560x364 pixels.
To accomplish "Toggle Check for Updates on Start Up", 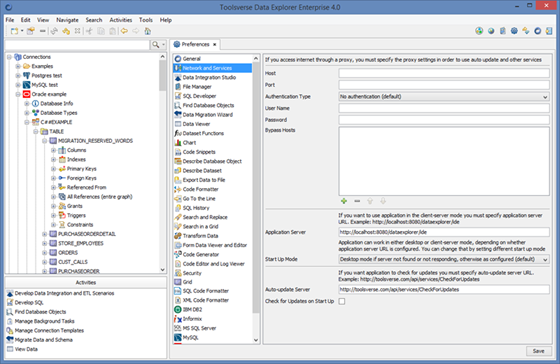I will coord(342,301).
